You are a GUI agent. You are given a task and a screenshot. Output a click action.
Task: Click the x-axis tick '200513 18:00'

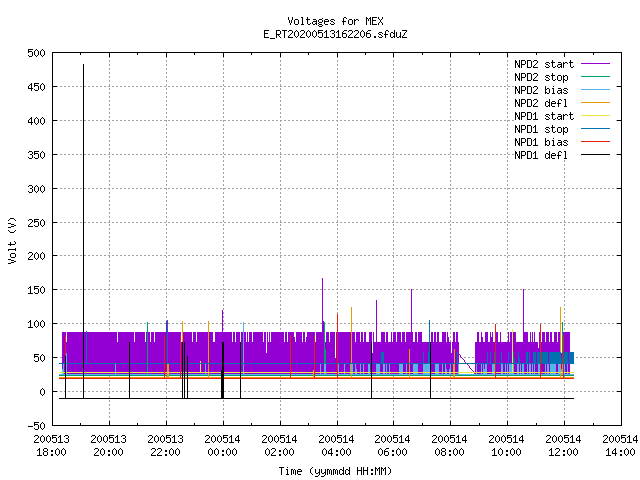click(51, 446)
